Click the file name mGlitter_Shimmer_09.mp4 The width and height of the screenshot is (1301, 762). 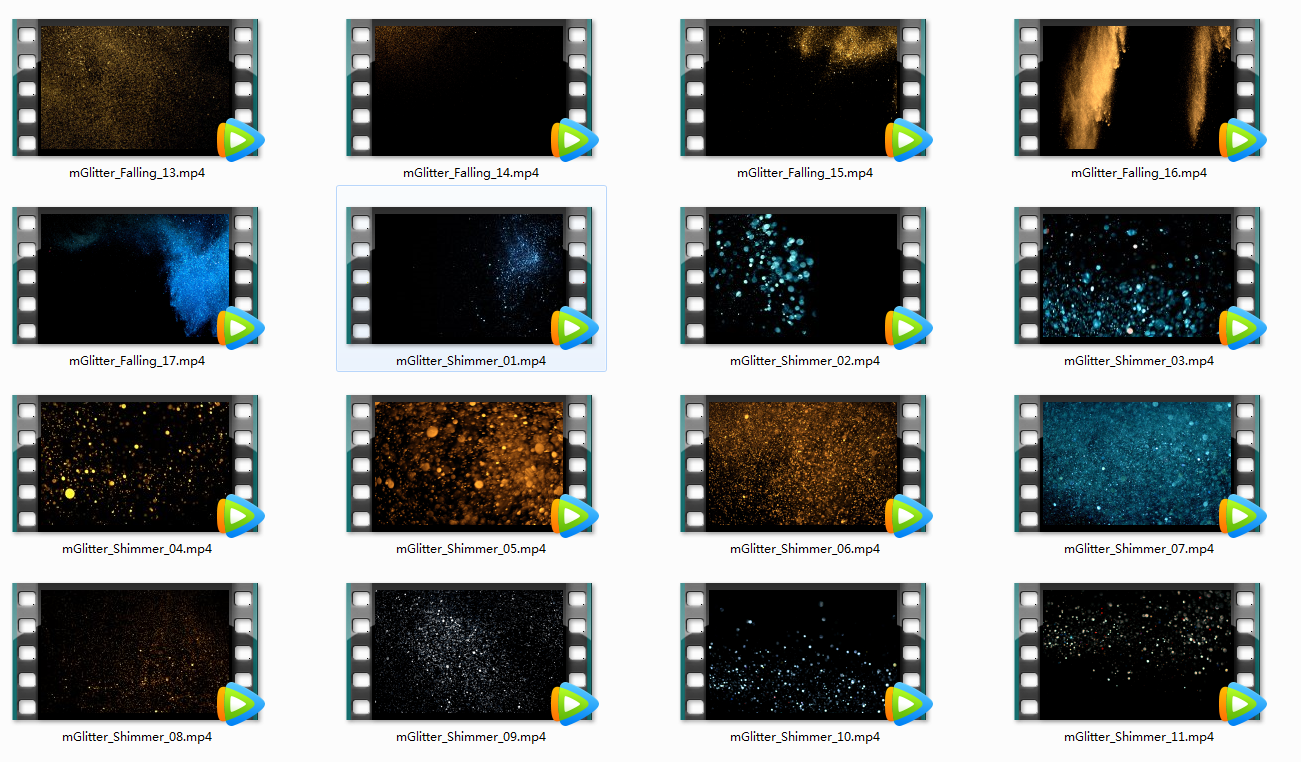(471, 737)
